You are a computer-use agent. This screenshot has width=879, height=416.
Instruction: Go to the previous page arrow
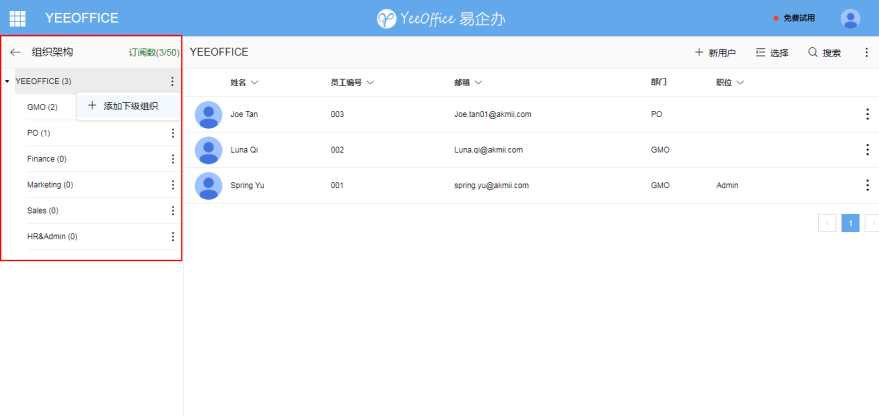tap(827, 223)
